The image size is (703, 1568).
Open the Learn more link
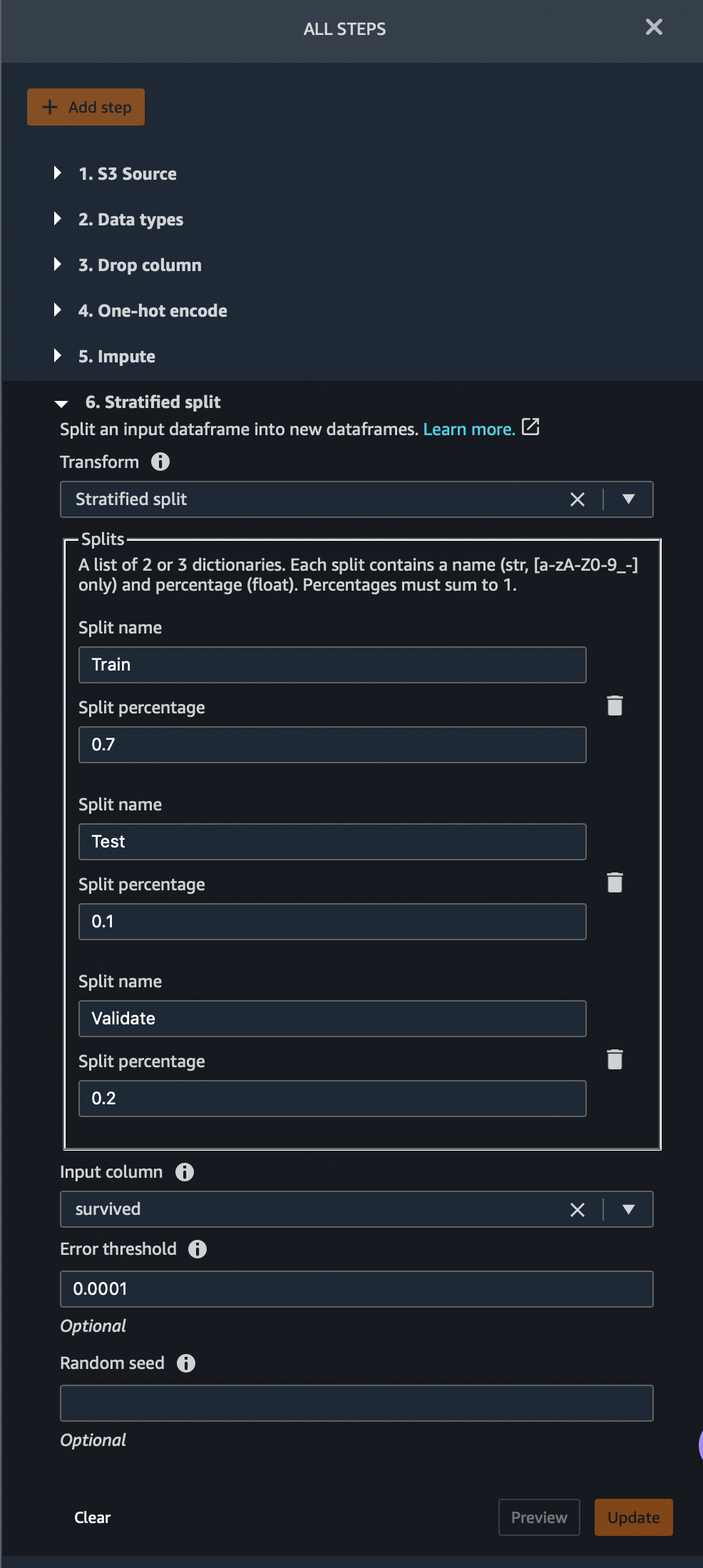(469, 429)
